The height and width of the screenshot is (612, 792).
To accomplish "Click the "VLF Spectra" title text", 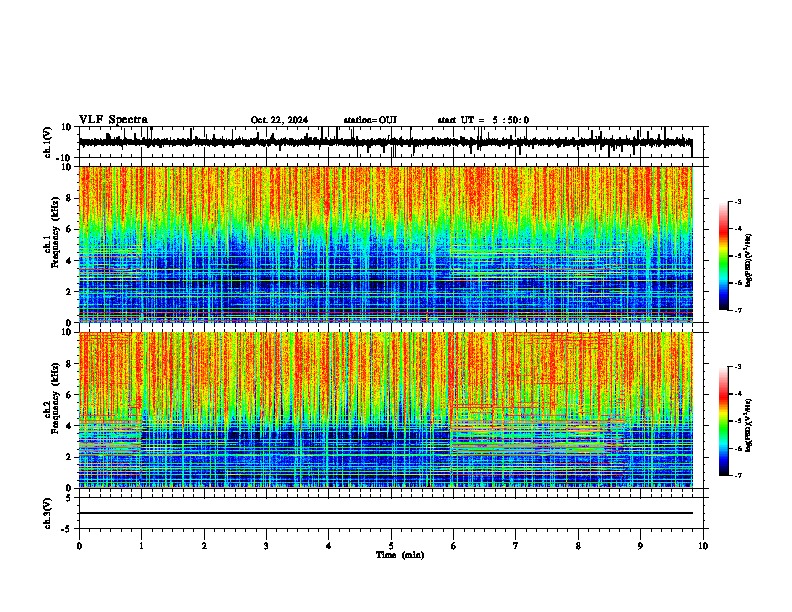I will 113,120.
